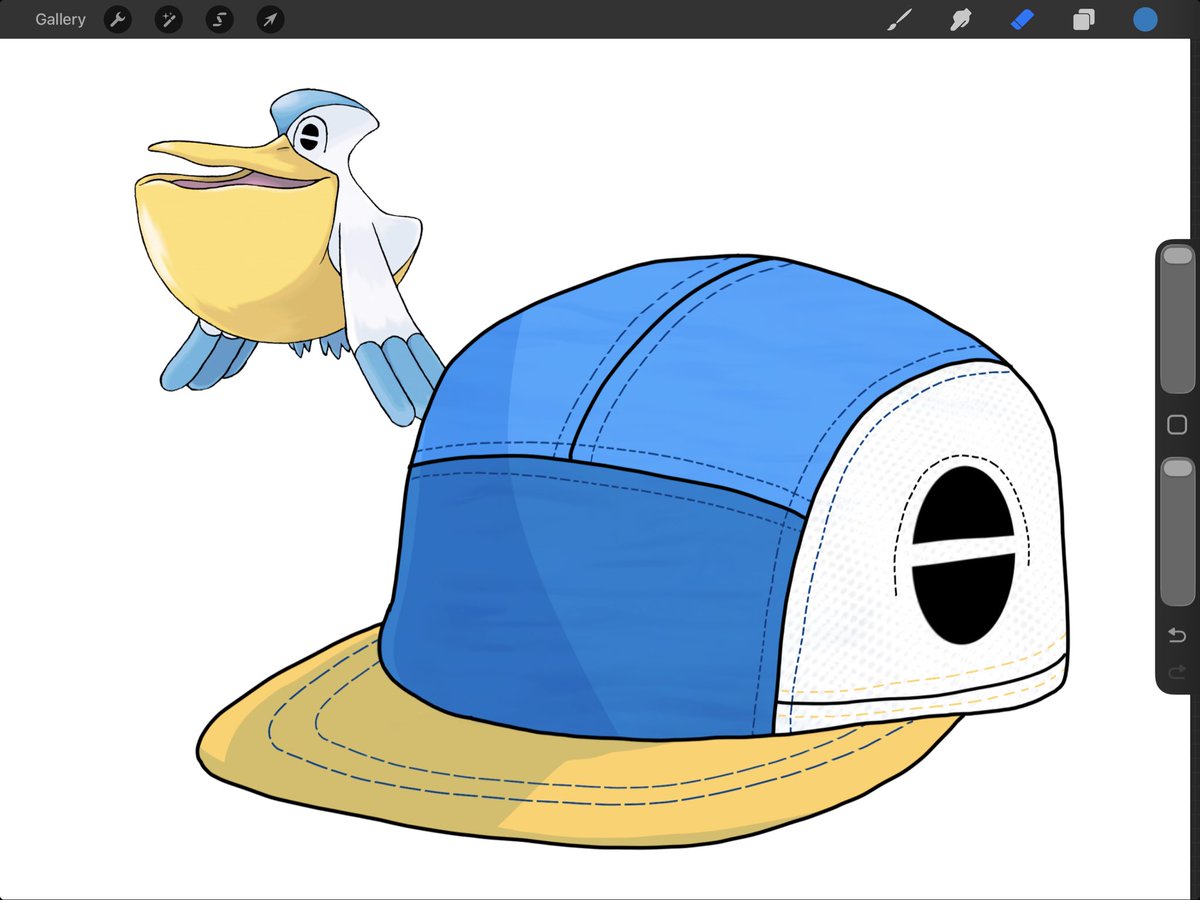1200x900 pixels.
Task: Adjust the brush size slider
Action: (1177, 319)
